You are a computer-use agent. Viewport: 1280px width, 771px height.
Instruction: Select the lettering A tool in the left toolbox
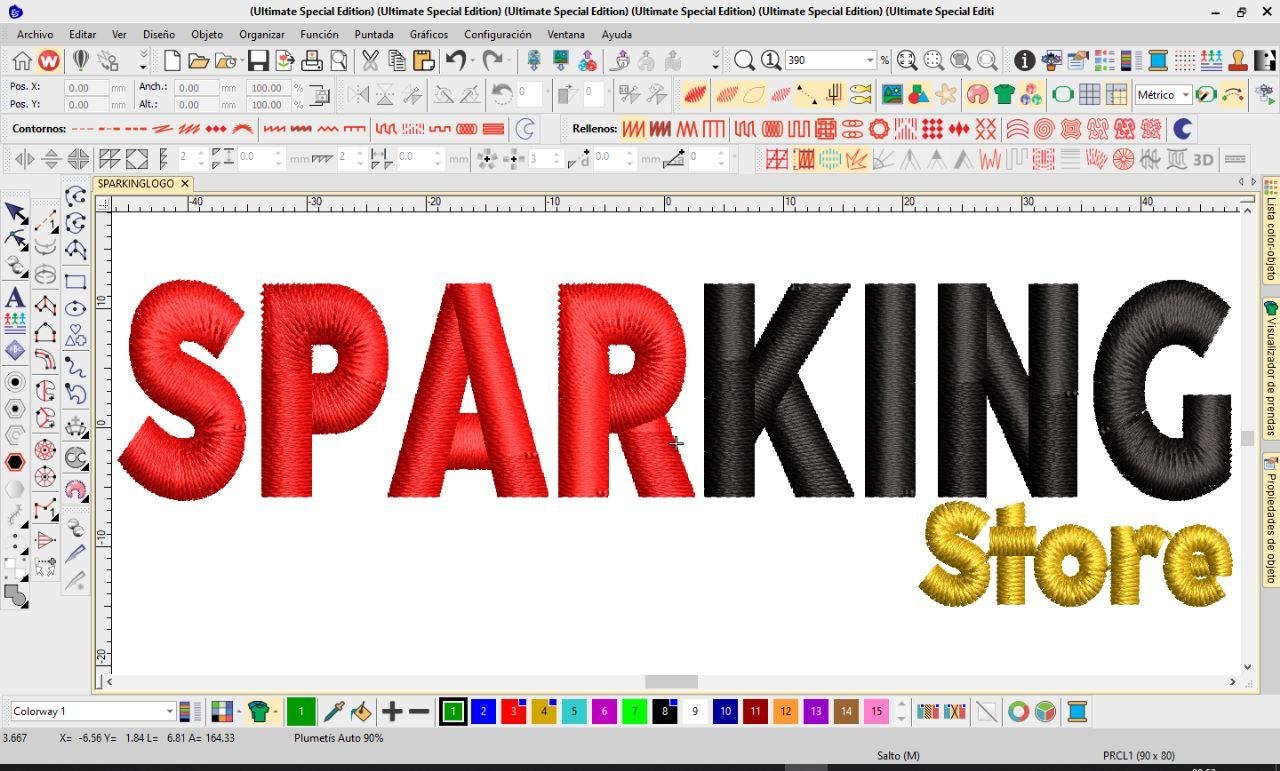[15, 298]
